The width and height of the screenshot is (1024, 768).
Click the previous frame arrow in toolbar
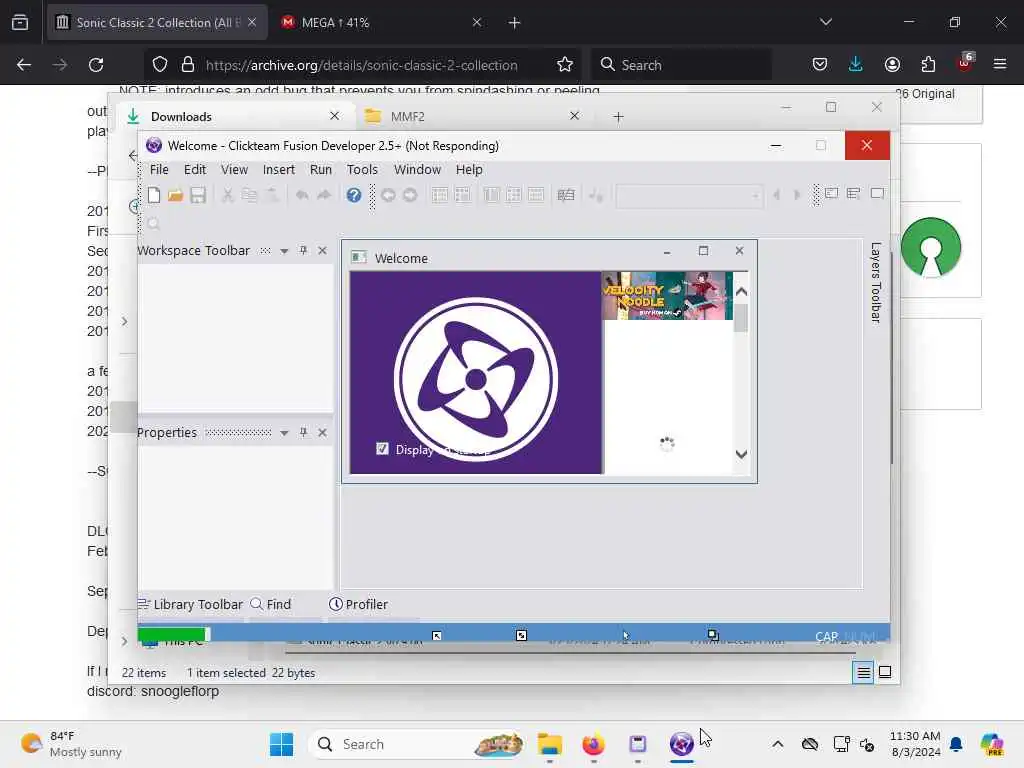(776, 195)
